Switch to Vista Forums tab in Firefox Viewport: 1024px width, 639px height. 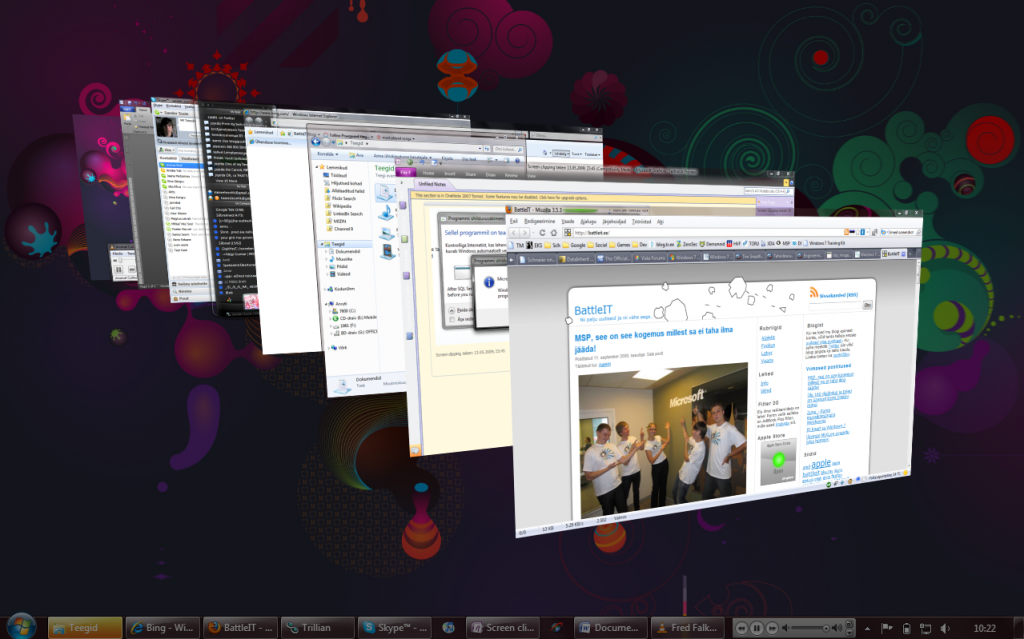pos(648,257)
